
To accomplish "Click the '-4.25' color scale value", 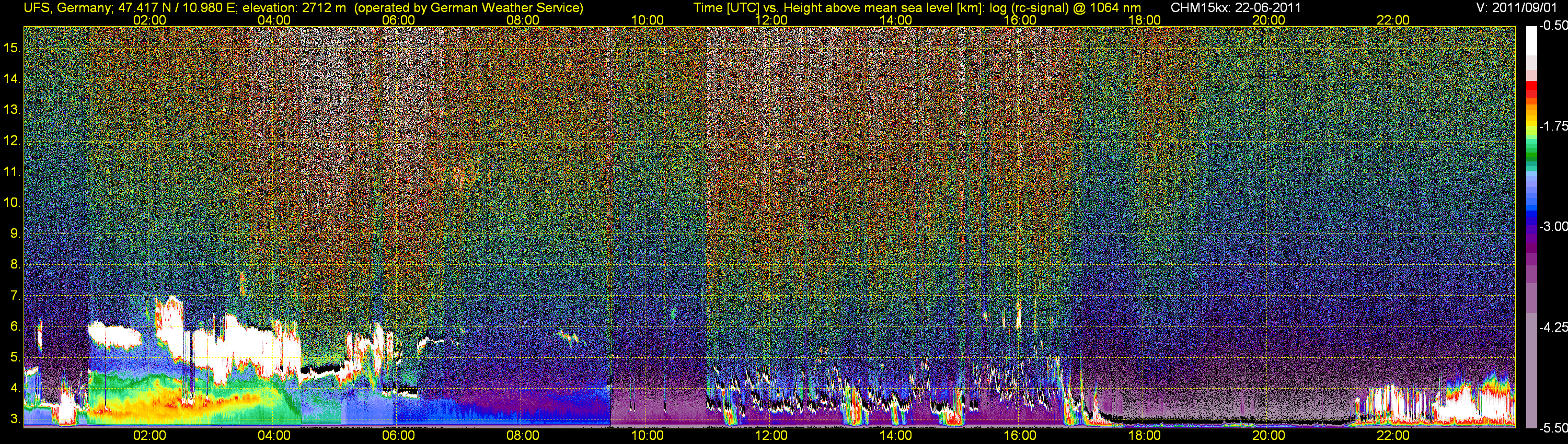I will (1553, 327).
